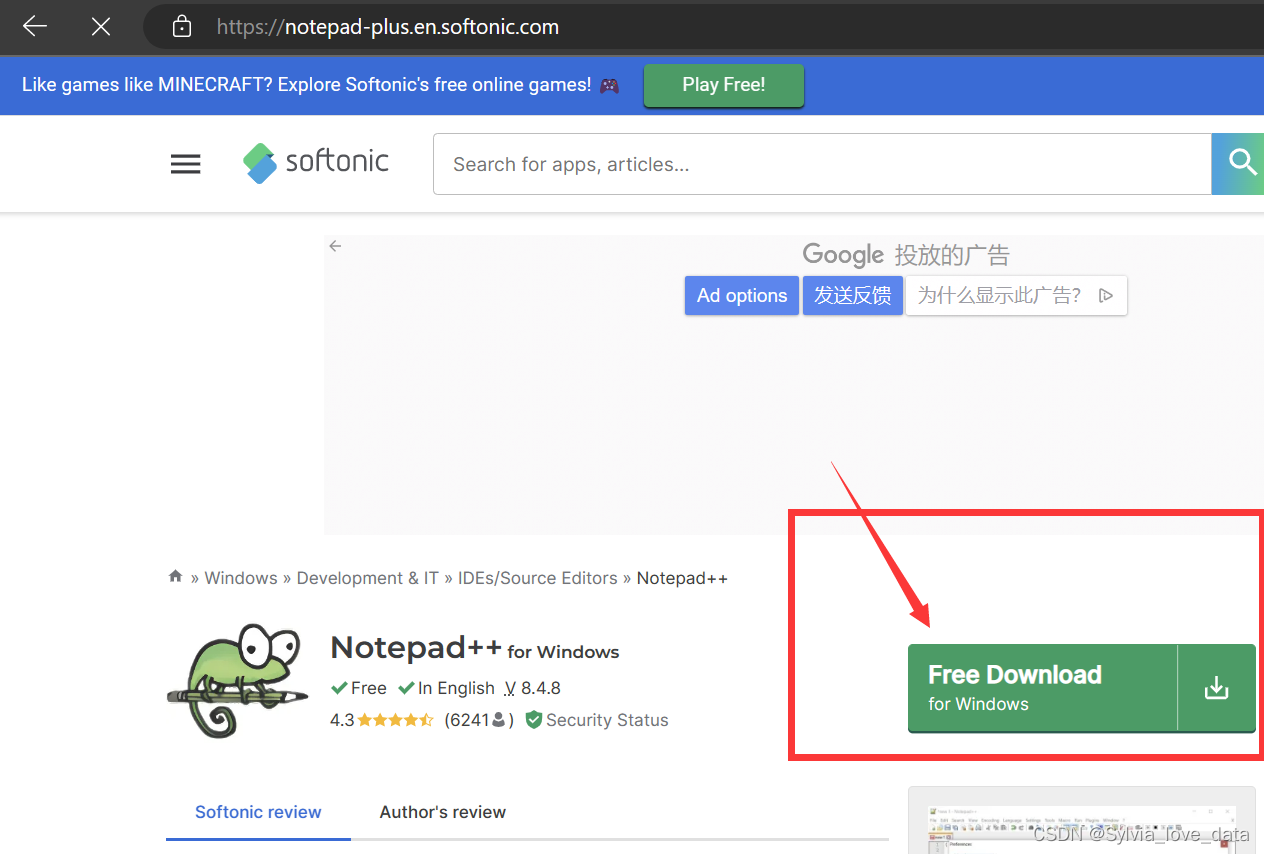The height and width of the screenshot is (854, 1264).
Task: Open the home breadcrumb icon
Action: [x=175, y=577]
